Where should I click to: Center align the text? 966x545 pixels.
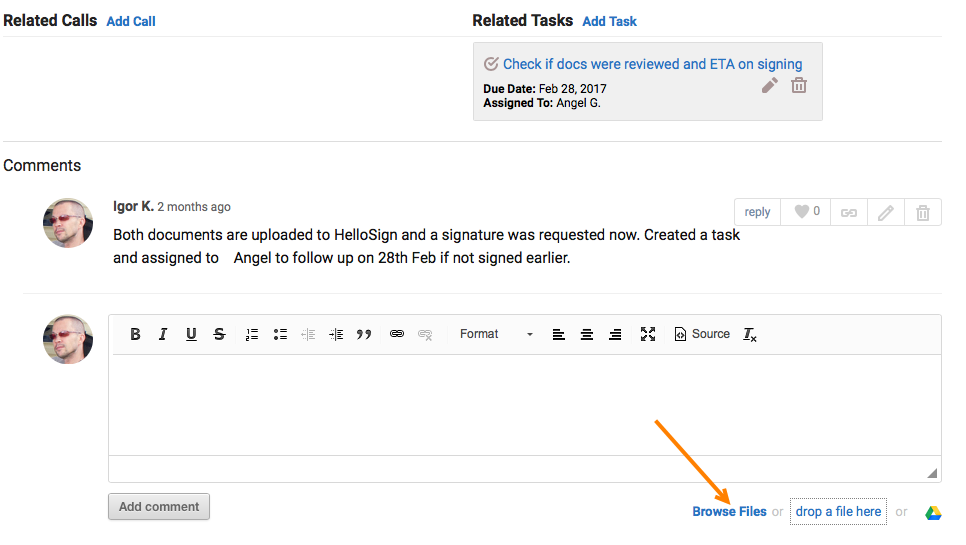click(586, 334)
